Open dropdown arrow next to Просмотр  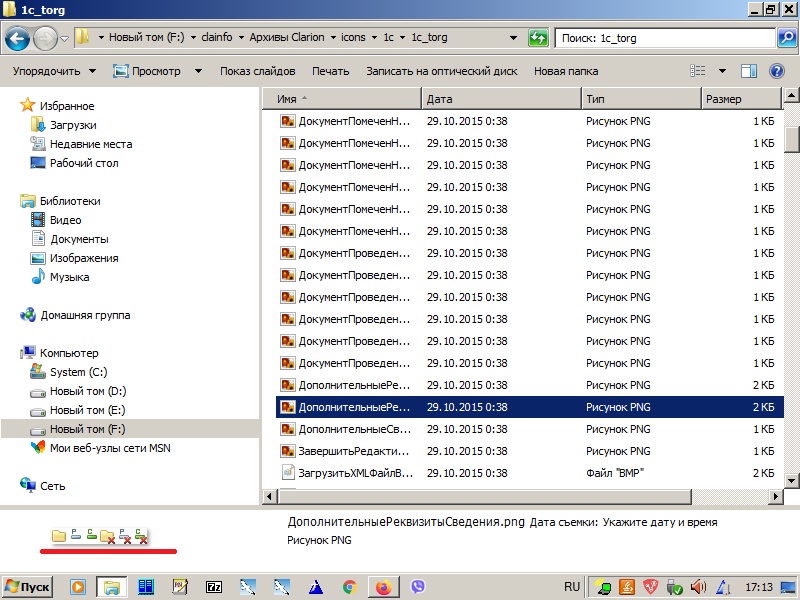coord(198,71)
